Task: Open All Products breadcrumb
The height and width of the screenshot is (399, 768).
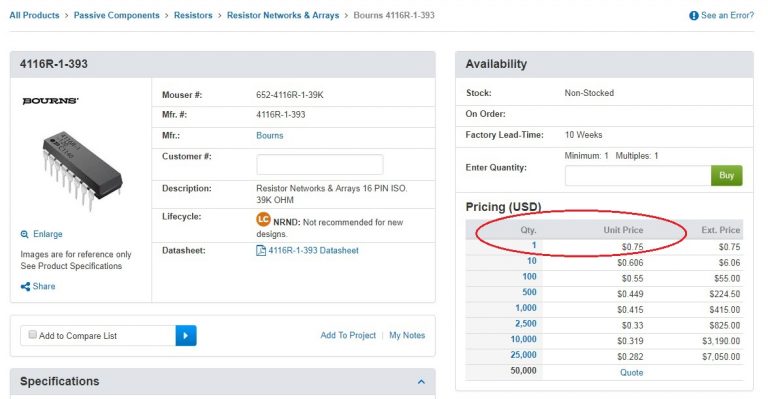Action: pyautogui.click(x=34, y=15)
